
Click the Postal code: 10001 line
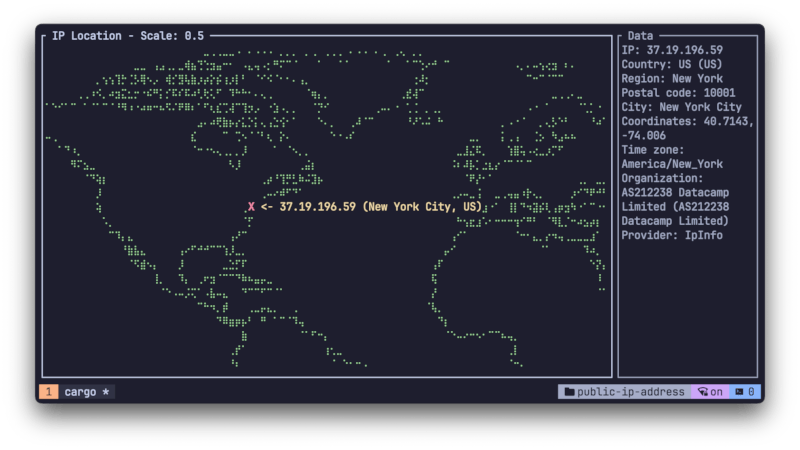point(679,92)
